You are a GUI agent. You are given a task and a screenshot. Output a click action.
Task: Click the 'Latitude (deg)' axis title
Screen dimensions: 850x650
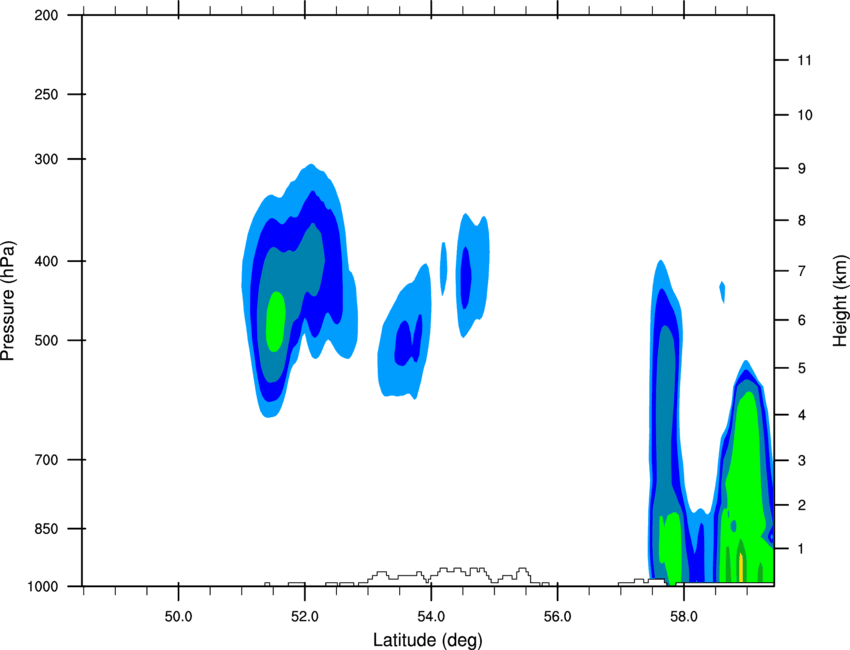428,640
